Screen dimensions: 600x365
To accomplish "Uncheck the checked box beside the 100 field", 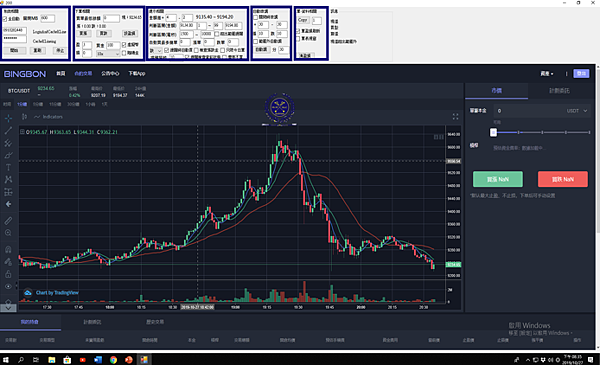I will (124, 45).
